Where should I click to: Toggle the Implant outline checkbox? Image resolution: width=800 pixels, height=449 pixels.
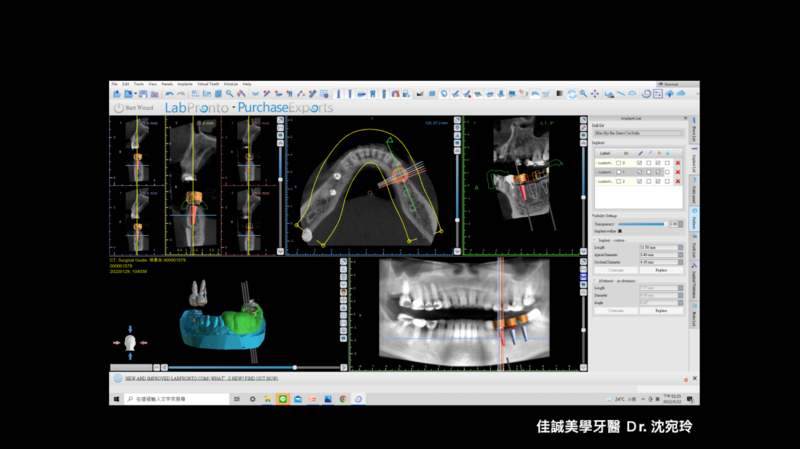(620, 231)
